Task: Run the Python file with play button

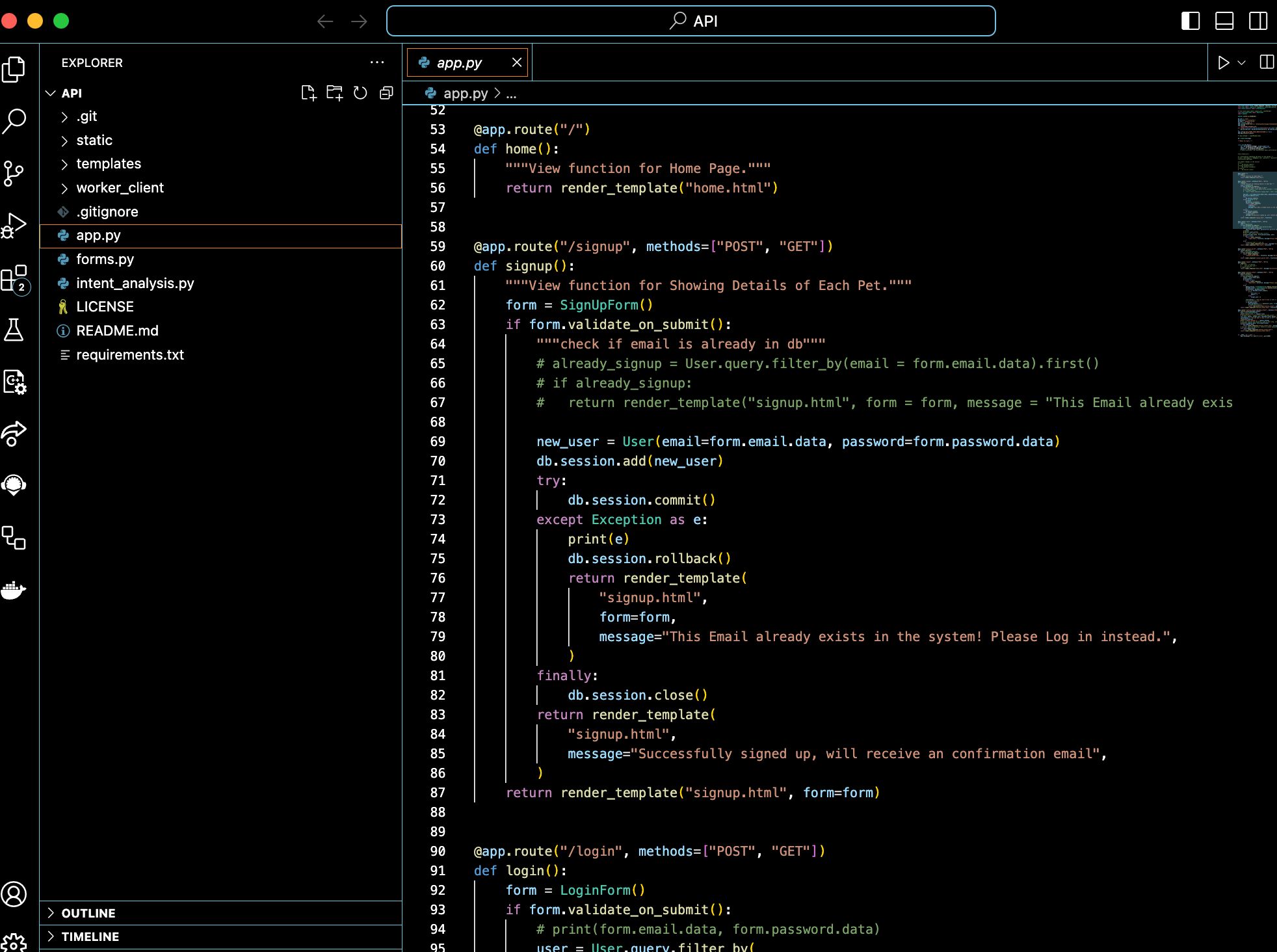Action: [x=1224, y=62]
